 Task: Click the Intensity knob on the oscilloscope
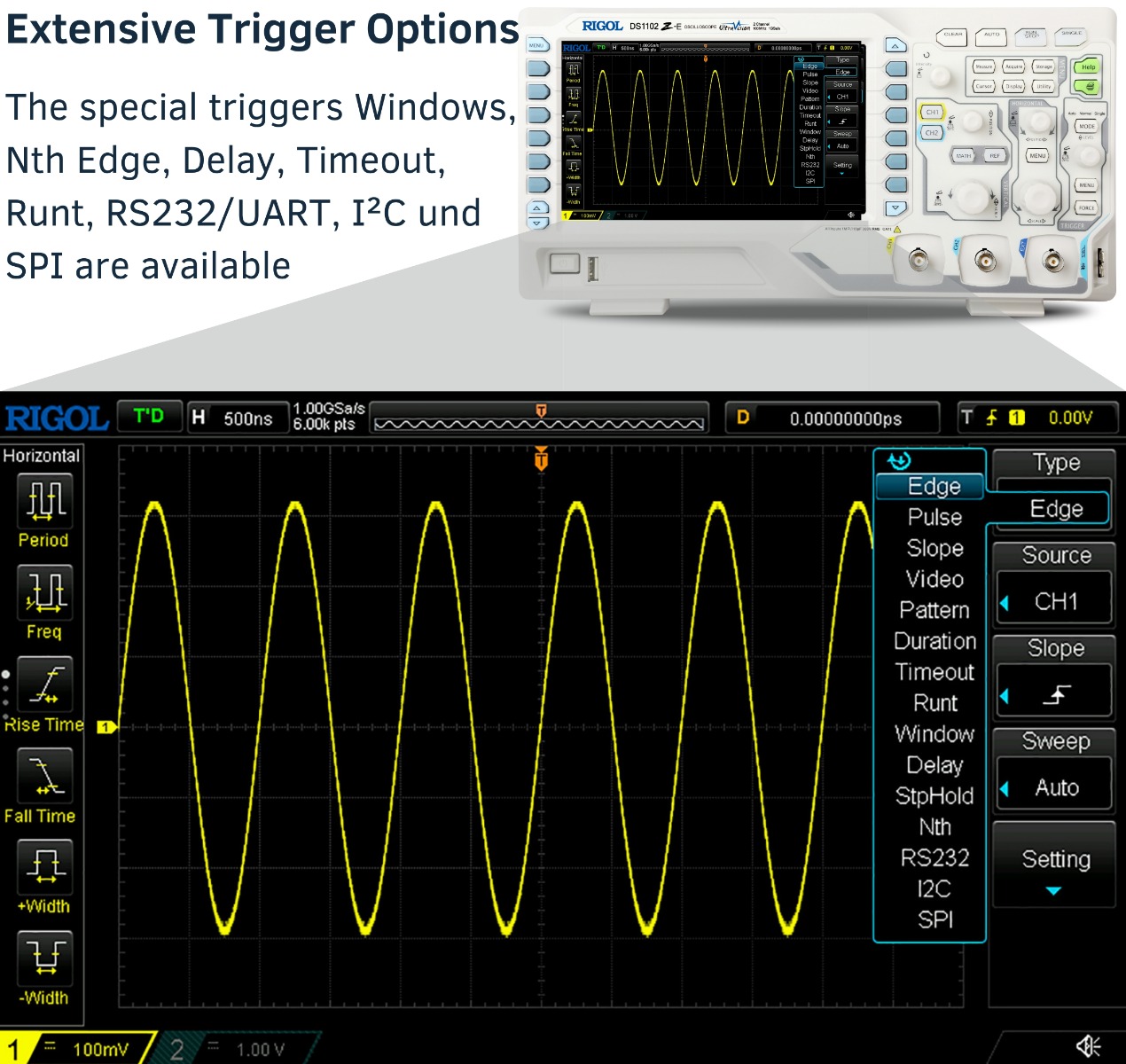pos(940,76)
